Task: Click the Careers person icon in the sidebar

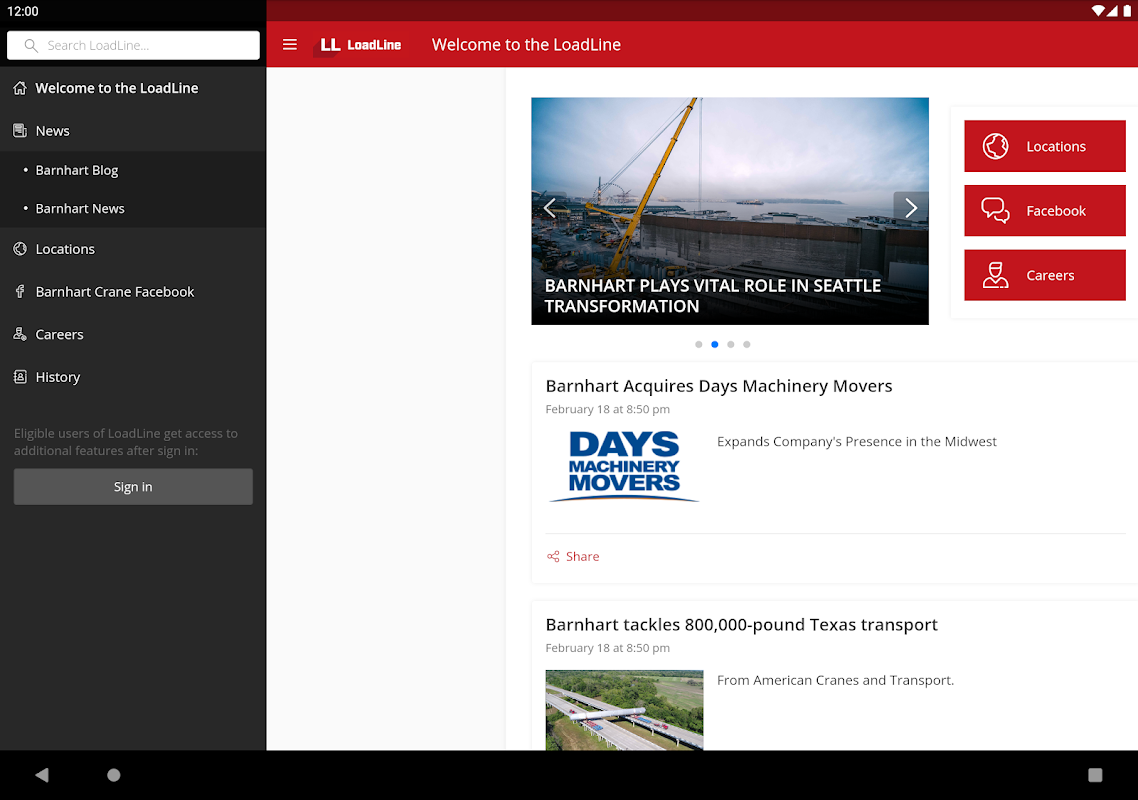Action: point(20,334)
